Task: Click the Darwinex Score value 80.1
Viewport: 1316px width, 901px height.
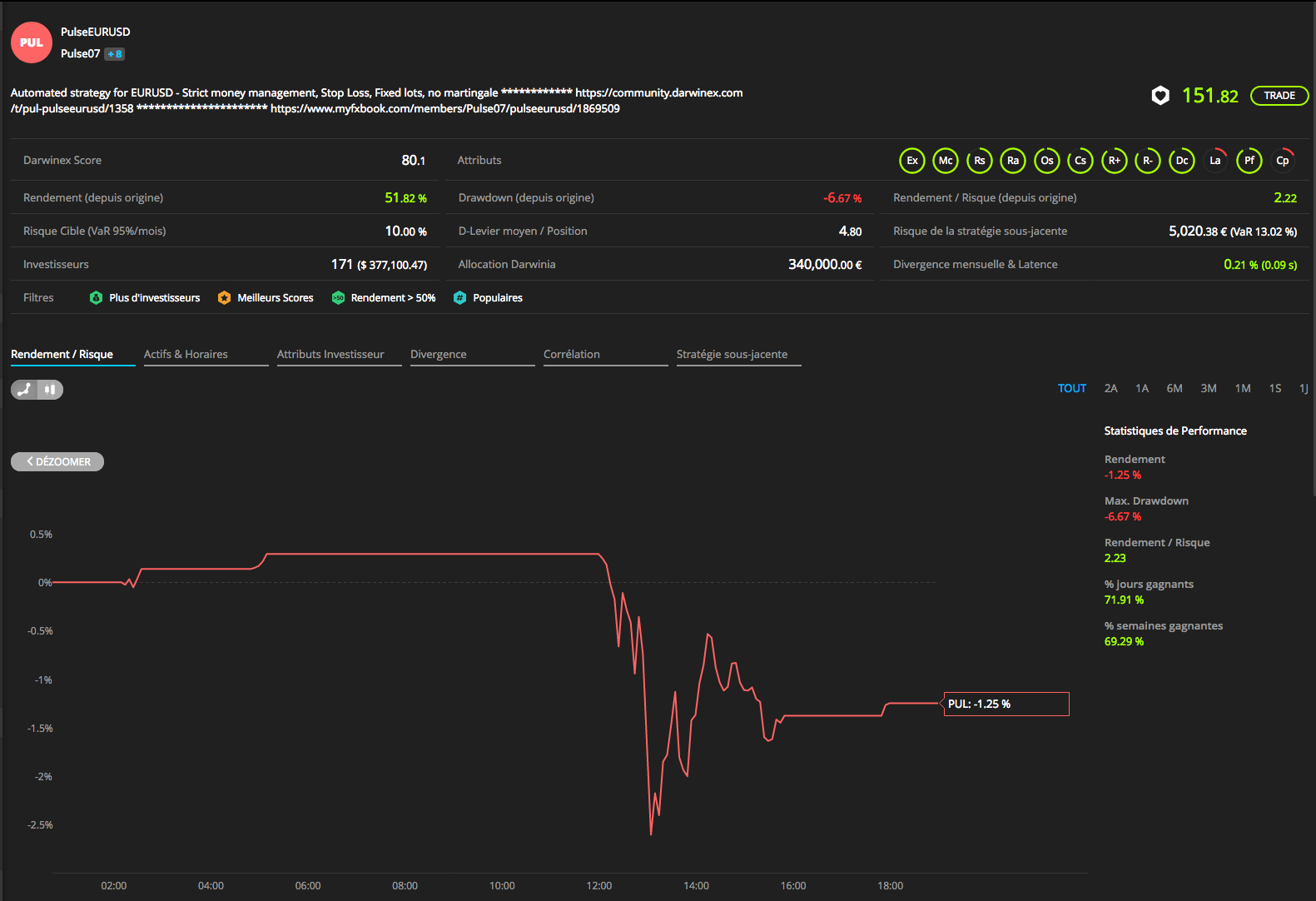Action: (x=414, y=160)
